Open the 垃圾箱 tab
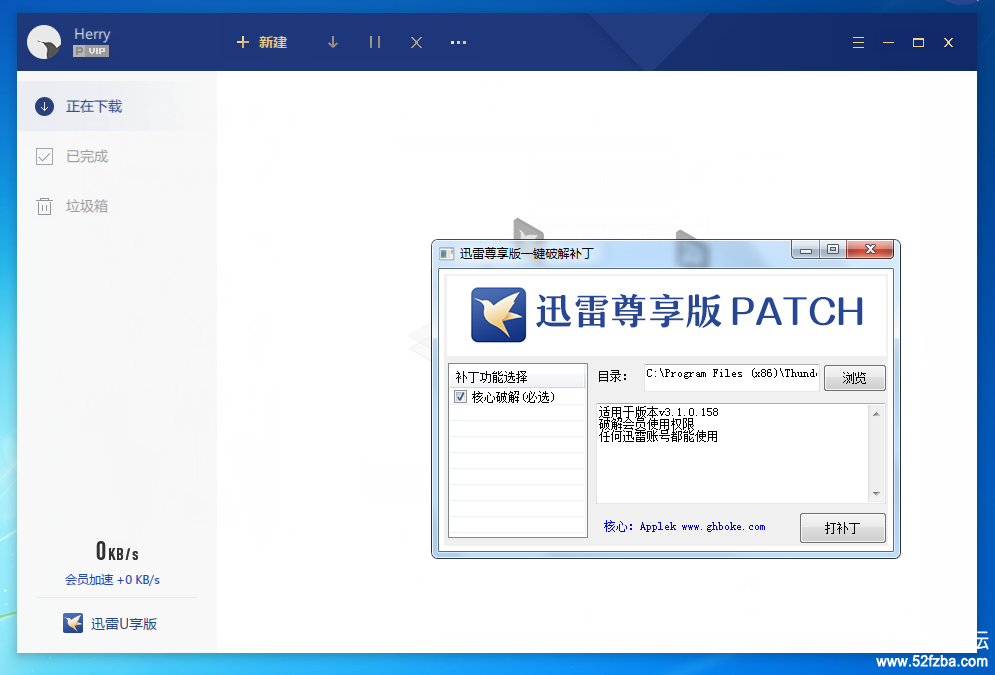The width and height of the screenshot is (995, 675). tap(117, 206)
